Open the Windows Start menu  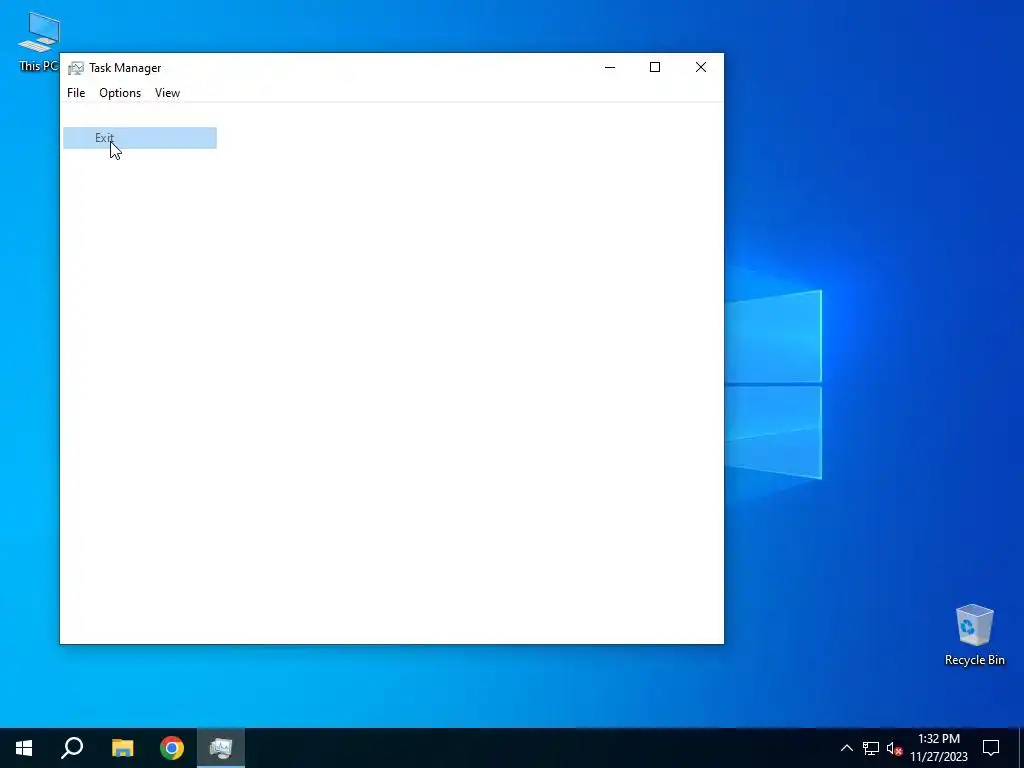tap(24, 748)
